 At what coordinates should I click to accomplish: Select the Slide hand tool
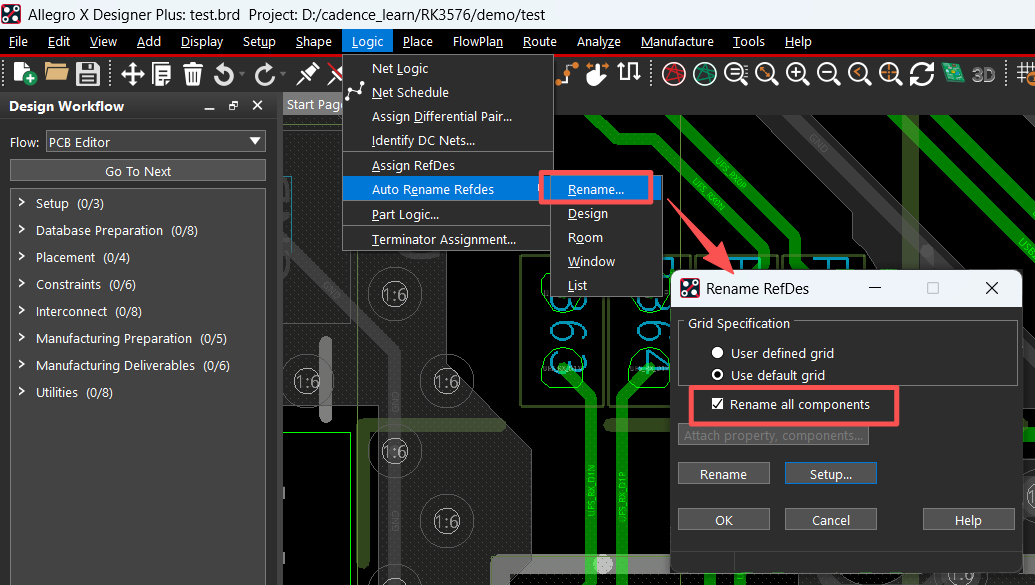tap(597, 73)
